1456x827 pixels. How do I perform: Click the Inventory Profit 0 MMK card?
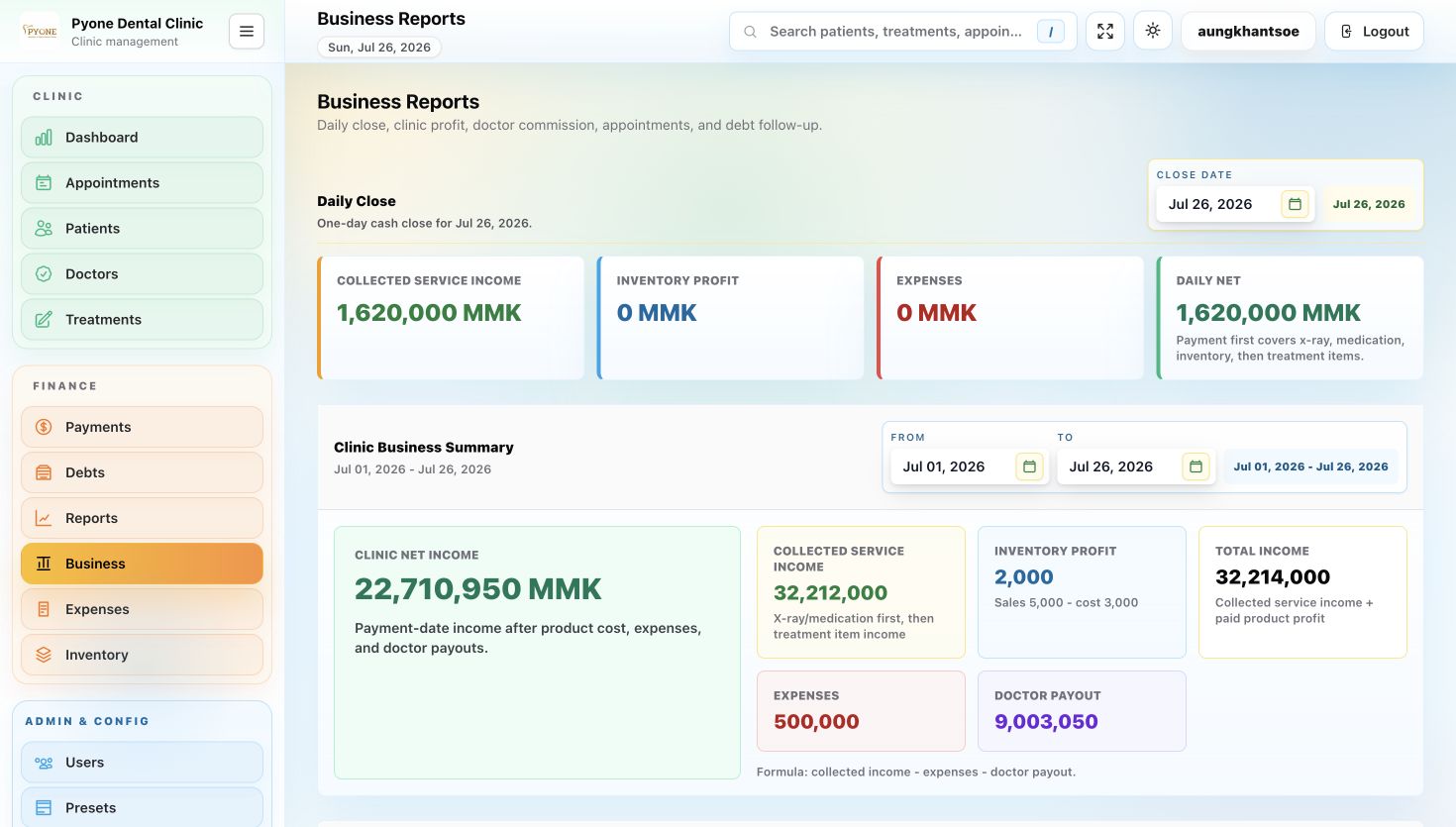tap(730, 318)
